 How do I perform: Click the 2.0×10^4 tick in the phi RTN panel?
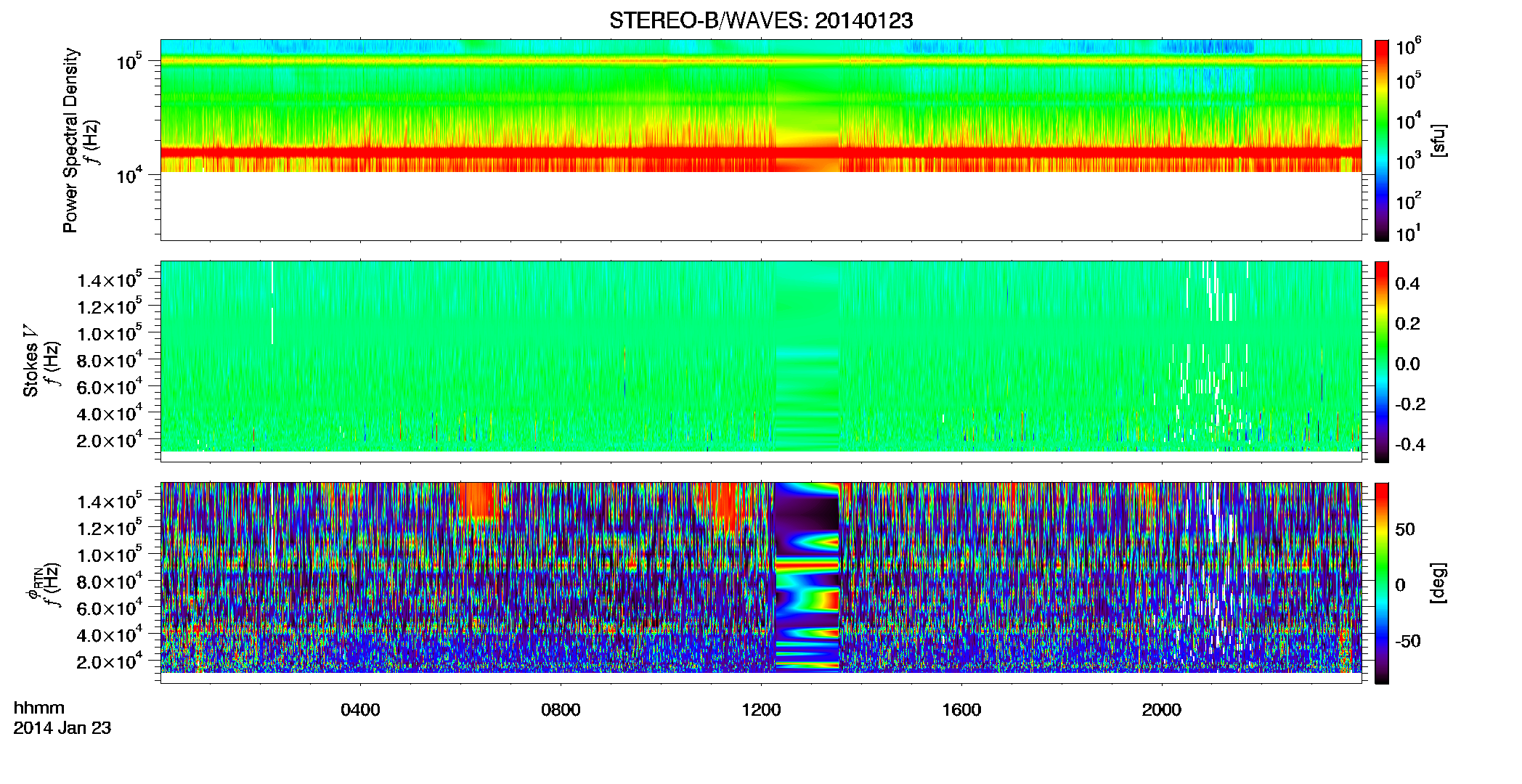[110, 661]
